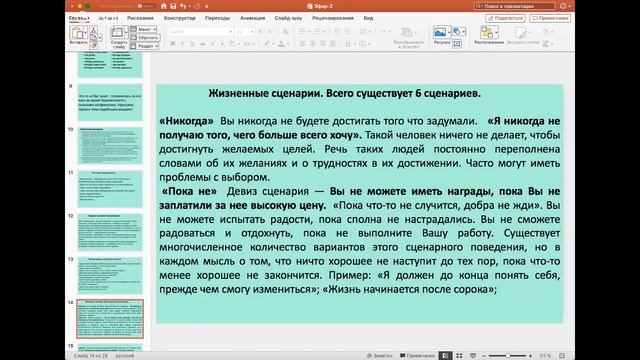This screenshot has height=360, width=640.
Task: Open the Вставка ribbon tab
Action: pyautogui.click(x=108, y=18)
